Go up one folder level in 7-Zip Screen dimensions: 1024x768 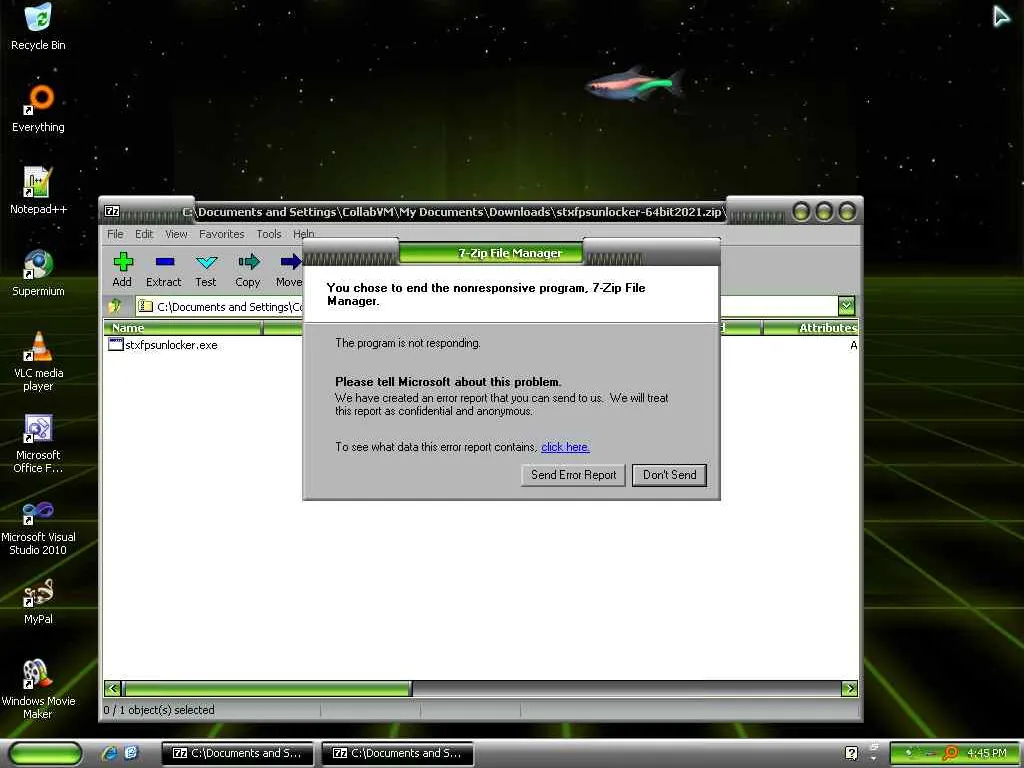coord(116,306)
